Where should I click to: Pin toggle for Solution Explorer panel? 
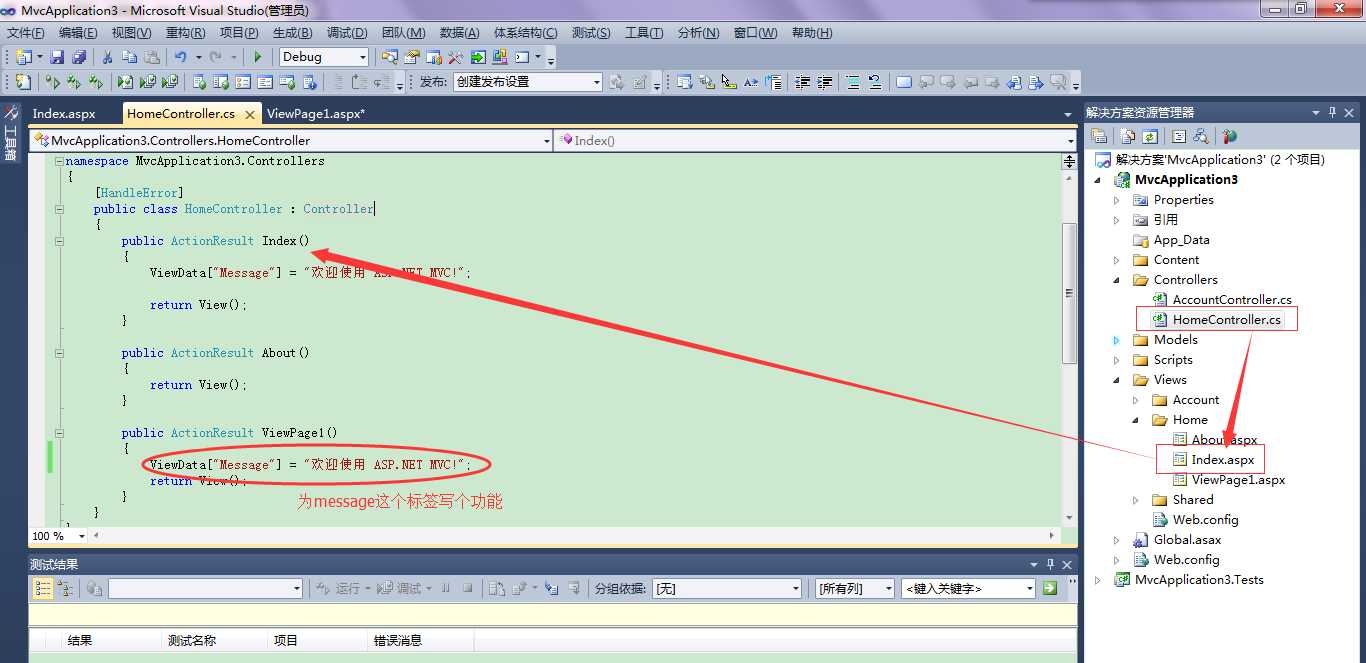(1332, 113)
